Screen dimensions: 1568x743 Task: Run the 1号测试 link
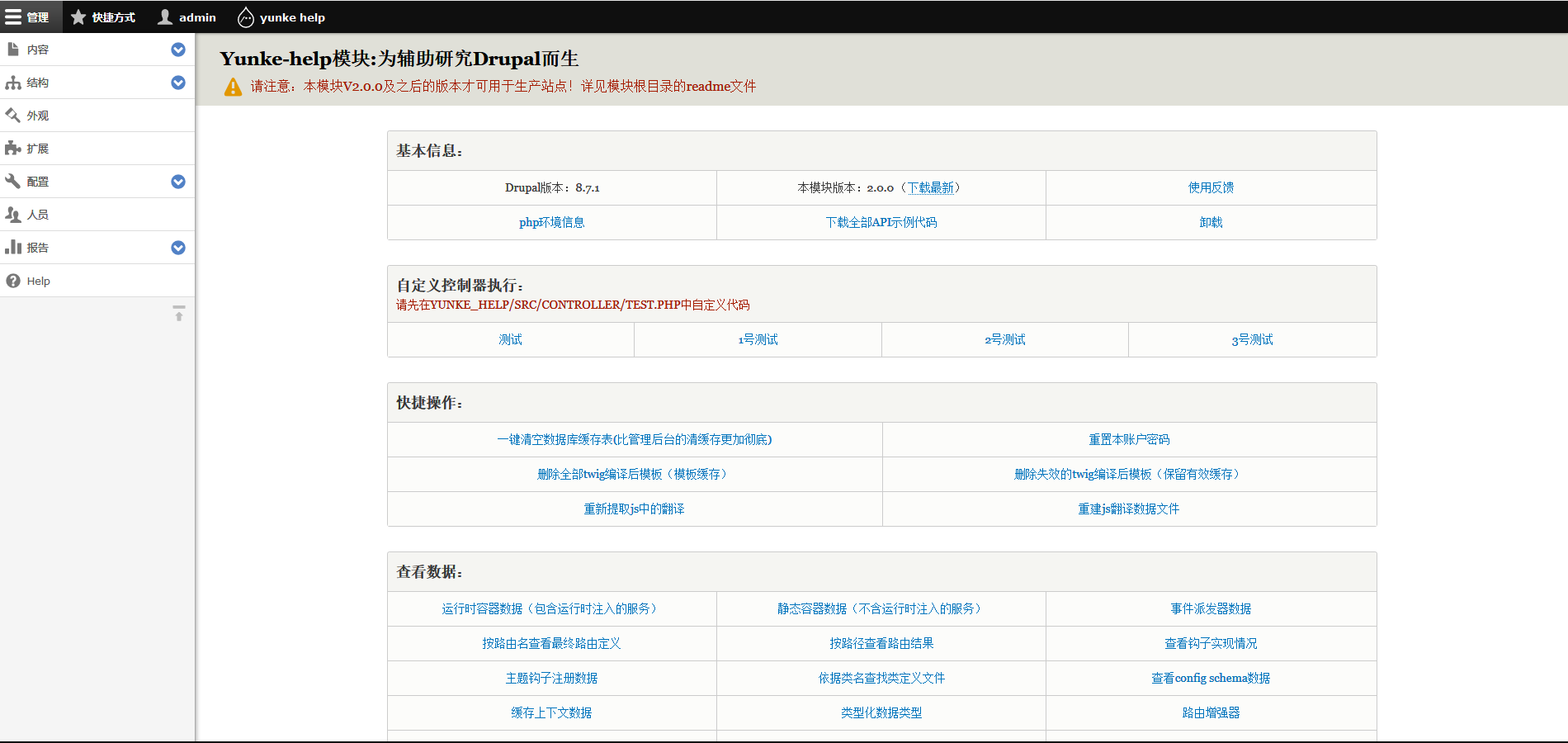(x=758, y=339)
